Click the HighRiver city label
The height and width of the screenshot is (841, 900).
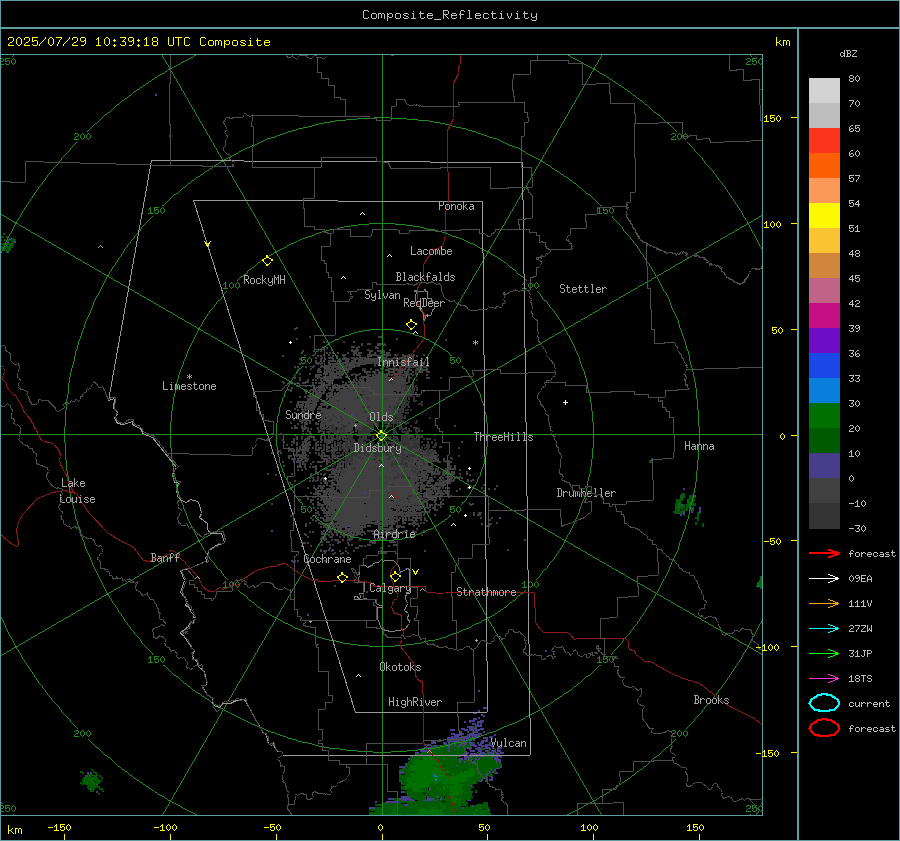click(x=415, y=702)
